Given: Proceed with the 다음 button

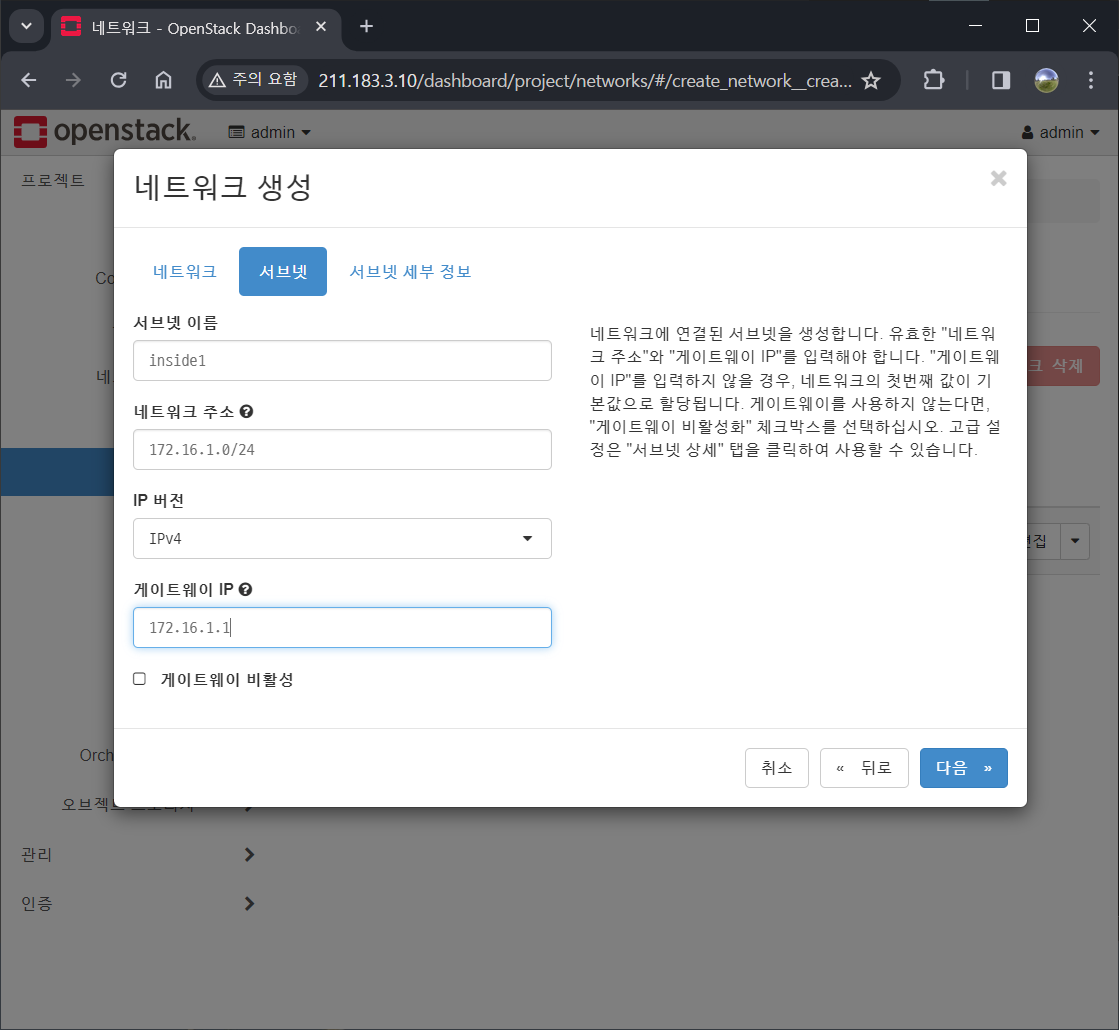Looking at the screenshot, I should click(x=963, y=768).
